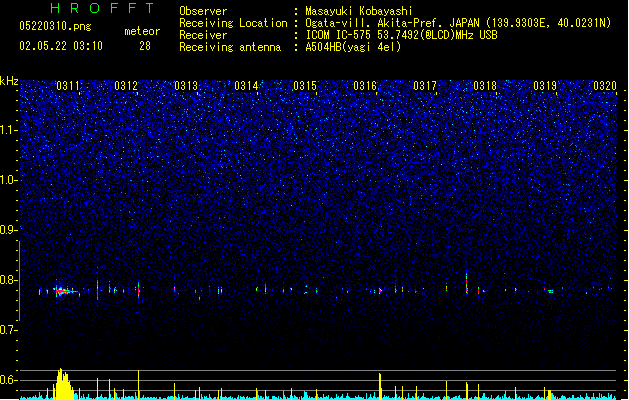This screenshot has height=400, width=629.
Task: Click the HROFFT title text
Action: pyautogui.click(x=103, y=8)
